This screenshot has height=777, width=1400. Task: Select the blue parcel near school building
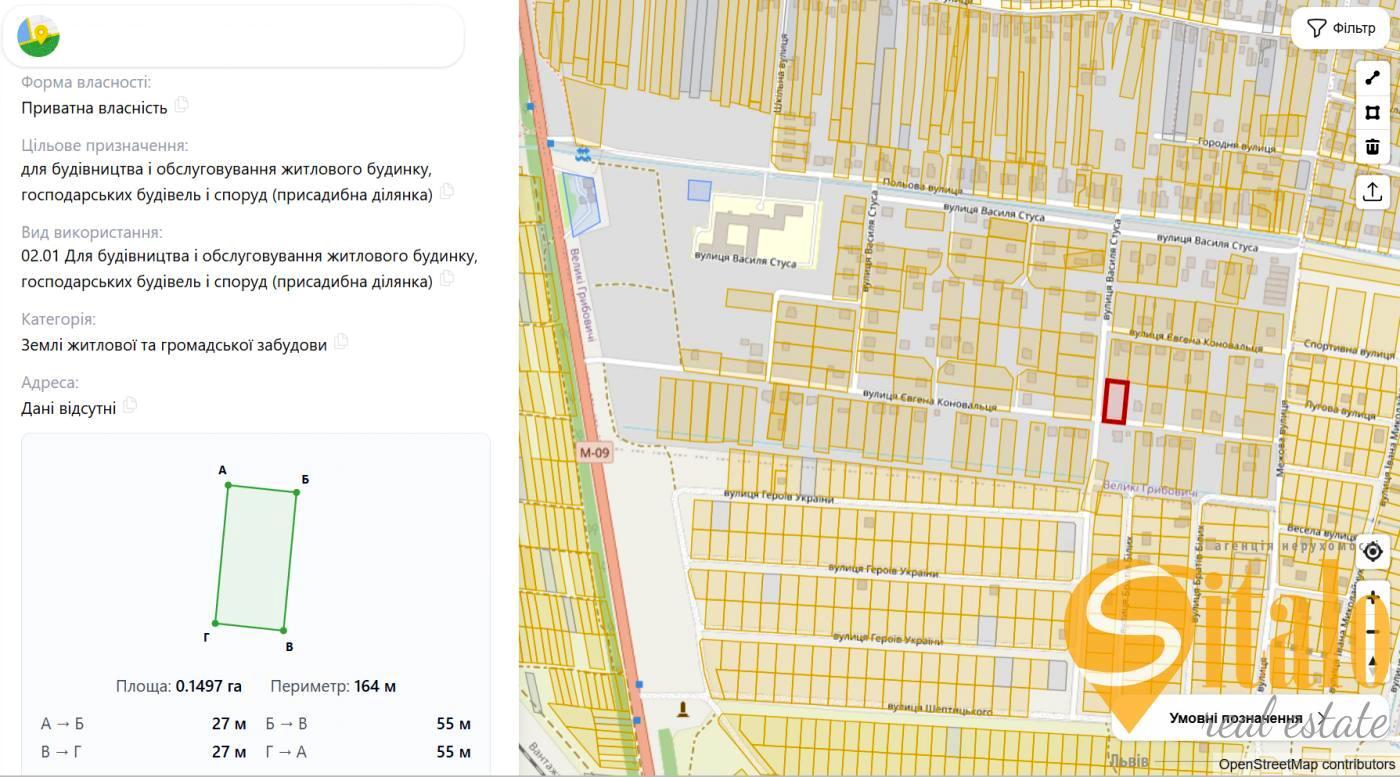pos(699,190)
